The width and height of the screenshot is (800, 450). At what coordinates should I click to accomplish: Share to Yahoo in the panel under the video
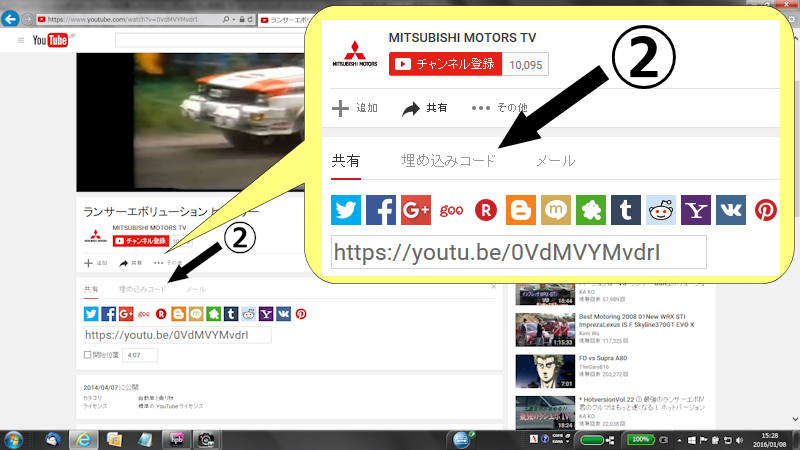pyautogui.click(x=266, y=314)
